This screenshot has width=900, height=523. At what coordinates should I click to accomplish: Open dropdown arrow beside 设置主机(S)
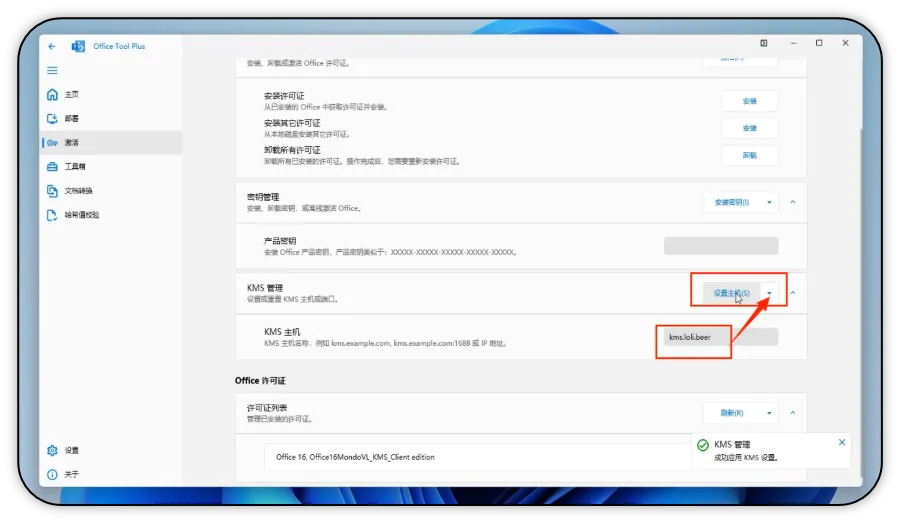(x=769, y=293)
